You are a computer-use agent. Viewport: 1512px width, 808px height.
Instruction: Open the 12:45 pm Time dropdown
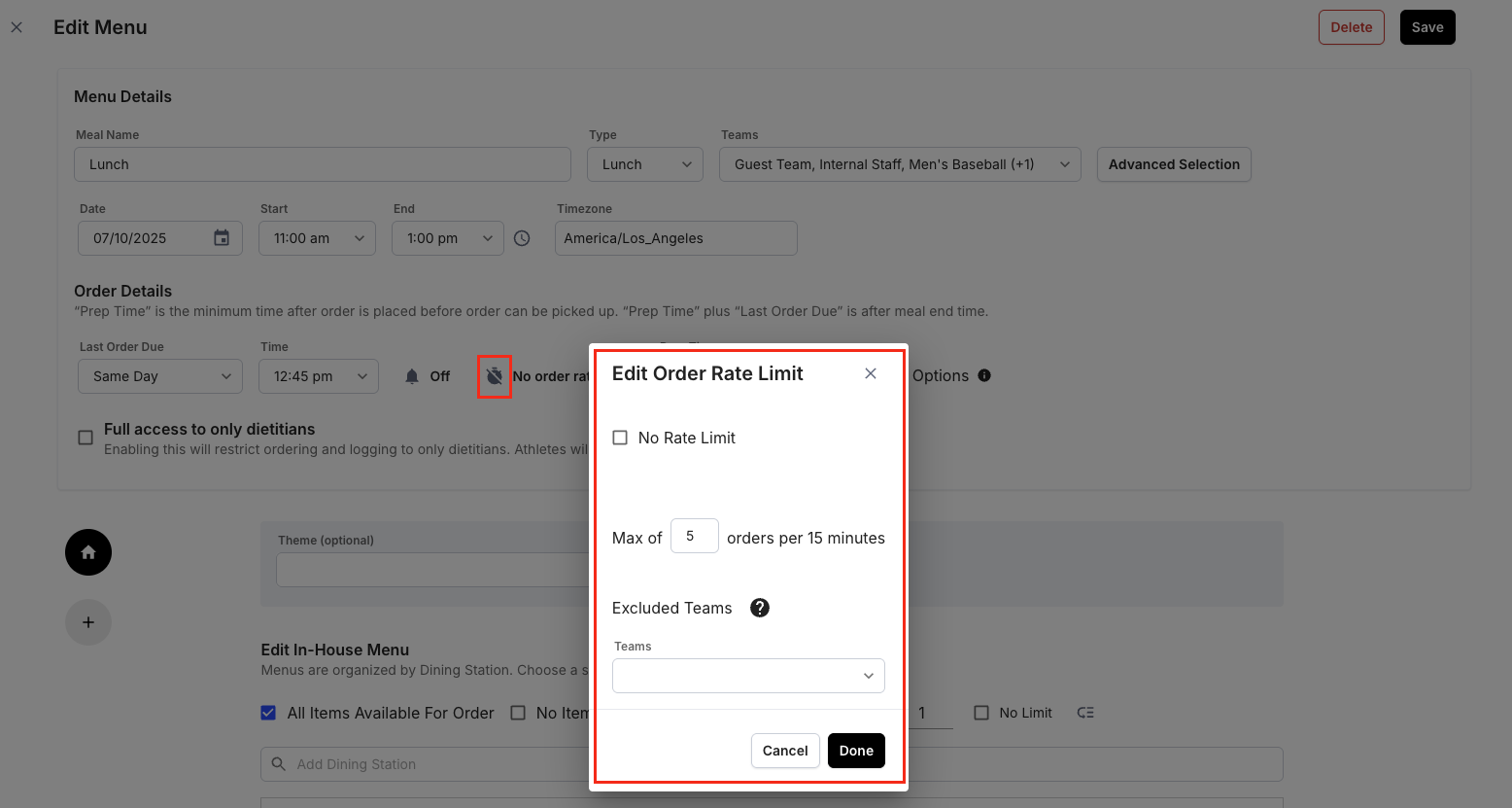[319, 376]
